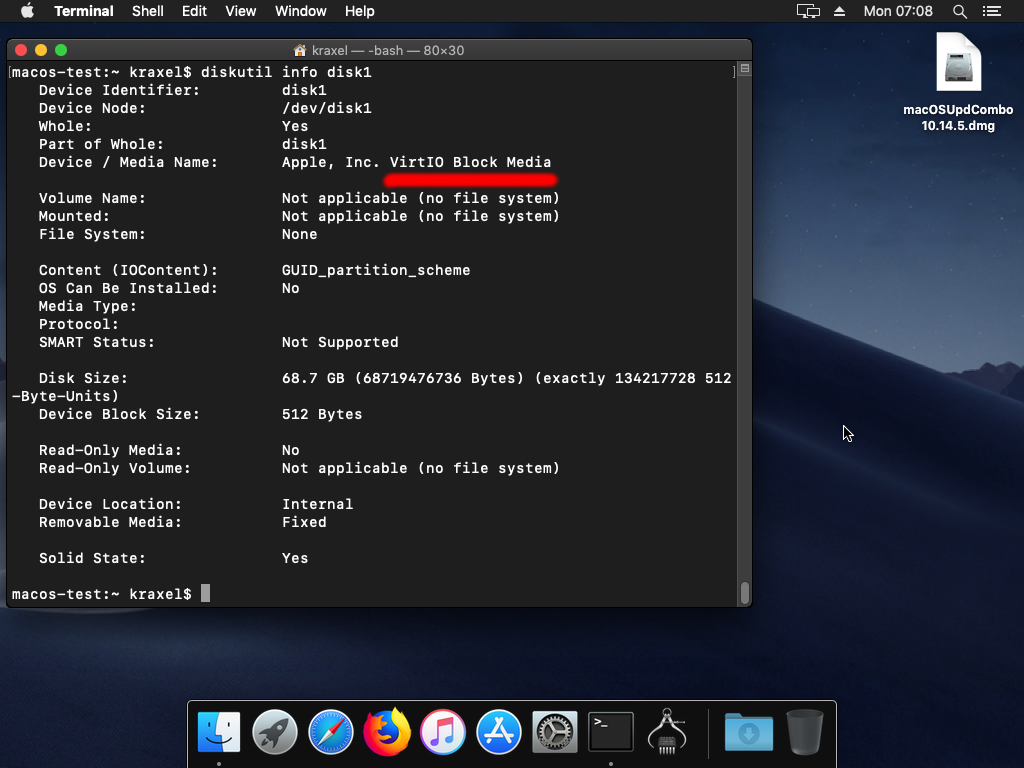The height and width of the screenshot is (768, 1024).
Task: Open the Apple menu
Action: point(27,11)
